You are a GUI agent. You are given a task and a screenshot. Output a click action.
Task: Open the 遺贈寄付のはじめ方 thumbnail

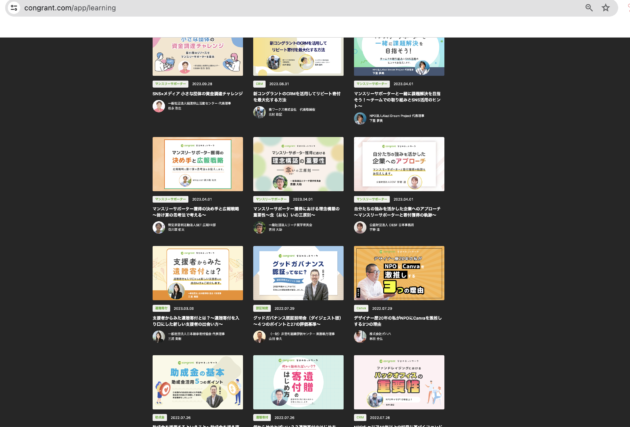click(x=298, y=382)
